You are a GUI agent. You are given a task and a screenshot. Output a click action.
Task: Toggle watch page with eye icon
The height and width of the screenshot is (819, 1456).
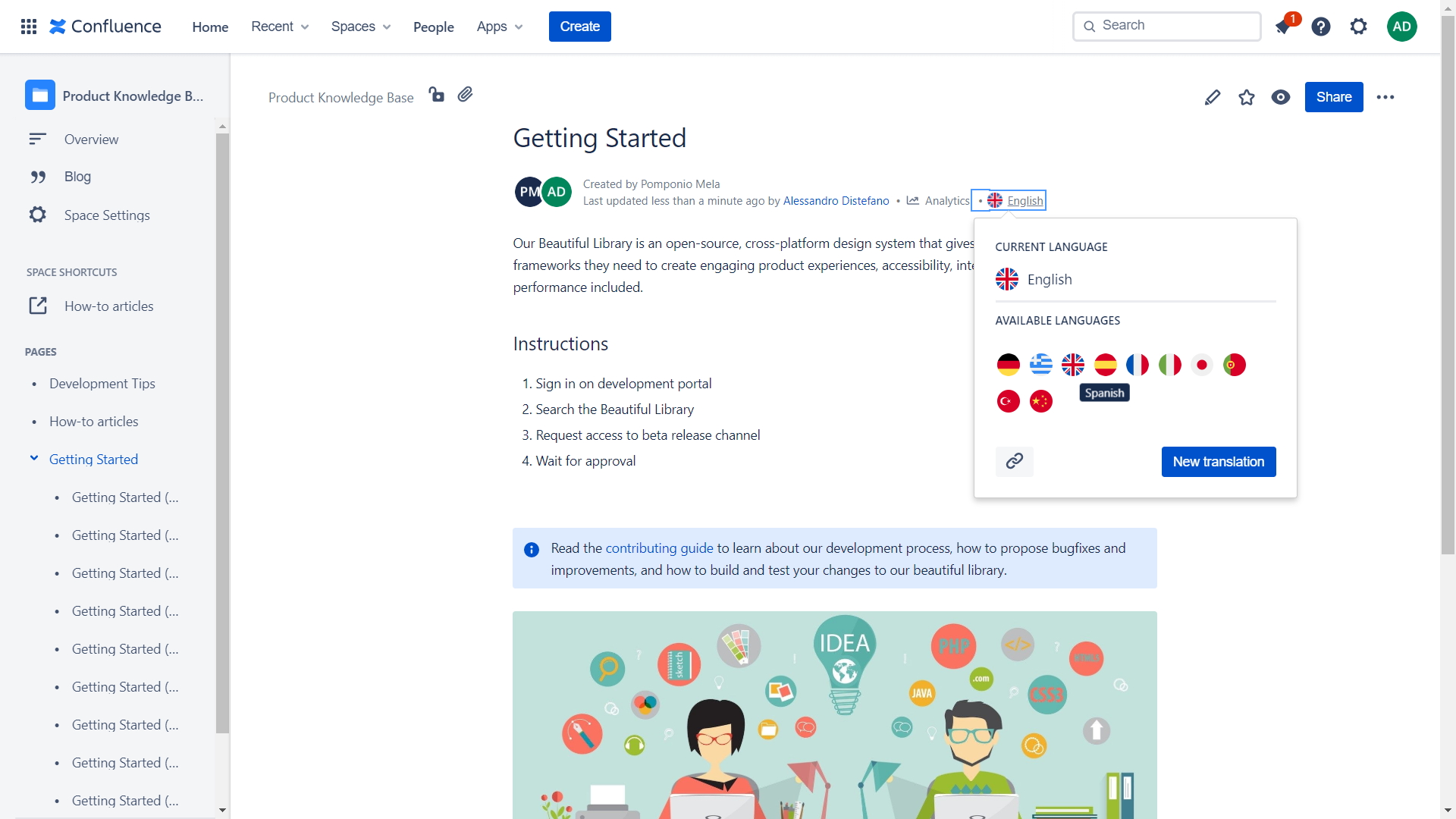[1280, 97]
